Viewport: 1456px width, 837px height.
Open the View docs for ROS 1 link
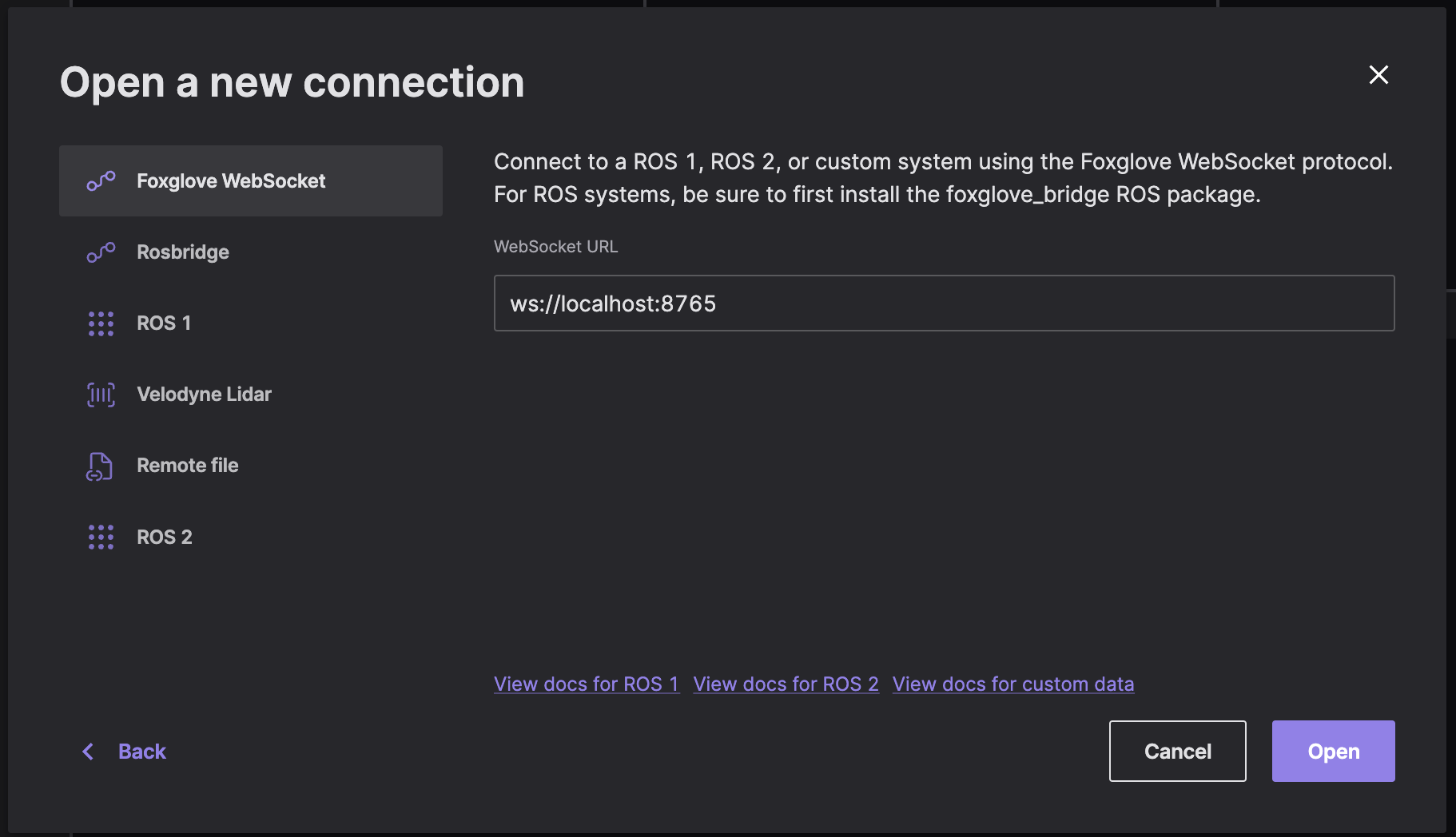[587, 684]
